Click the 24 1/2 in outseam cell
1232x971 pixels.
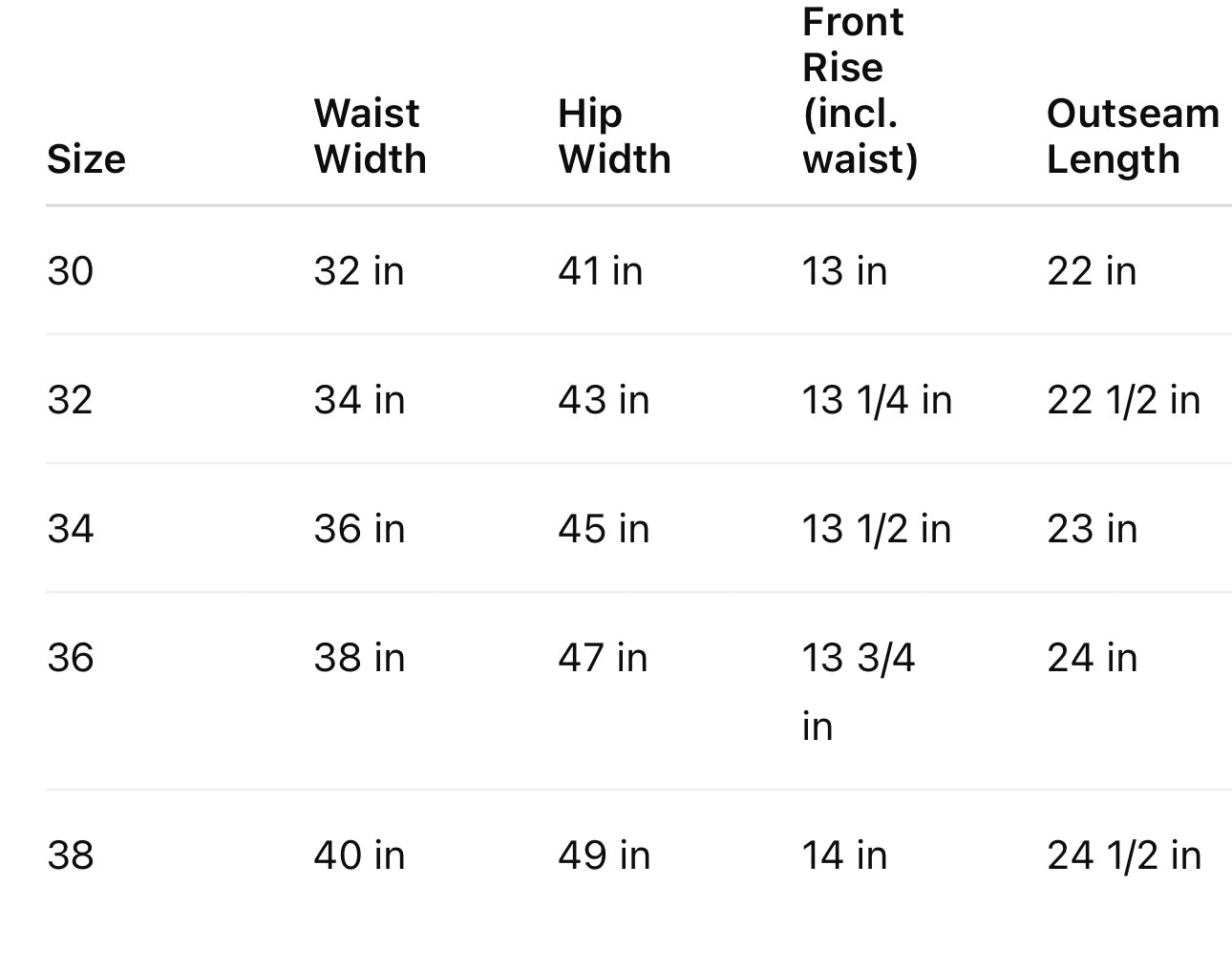[x=1124, y=855]
